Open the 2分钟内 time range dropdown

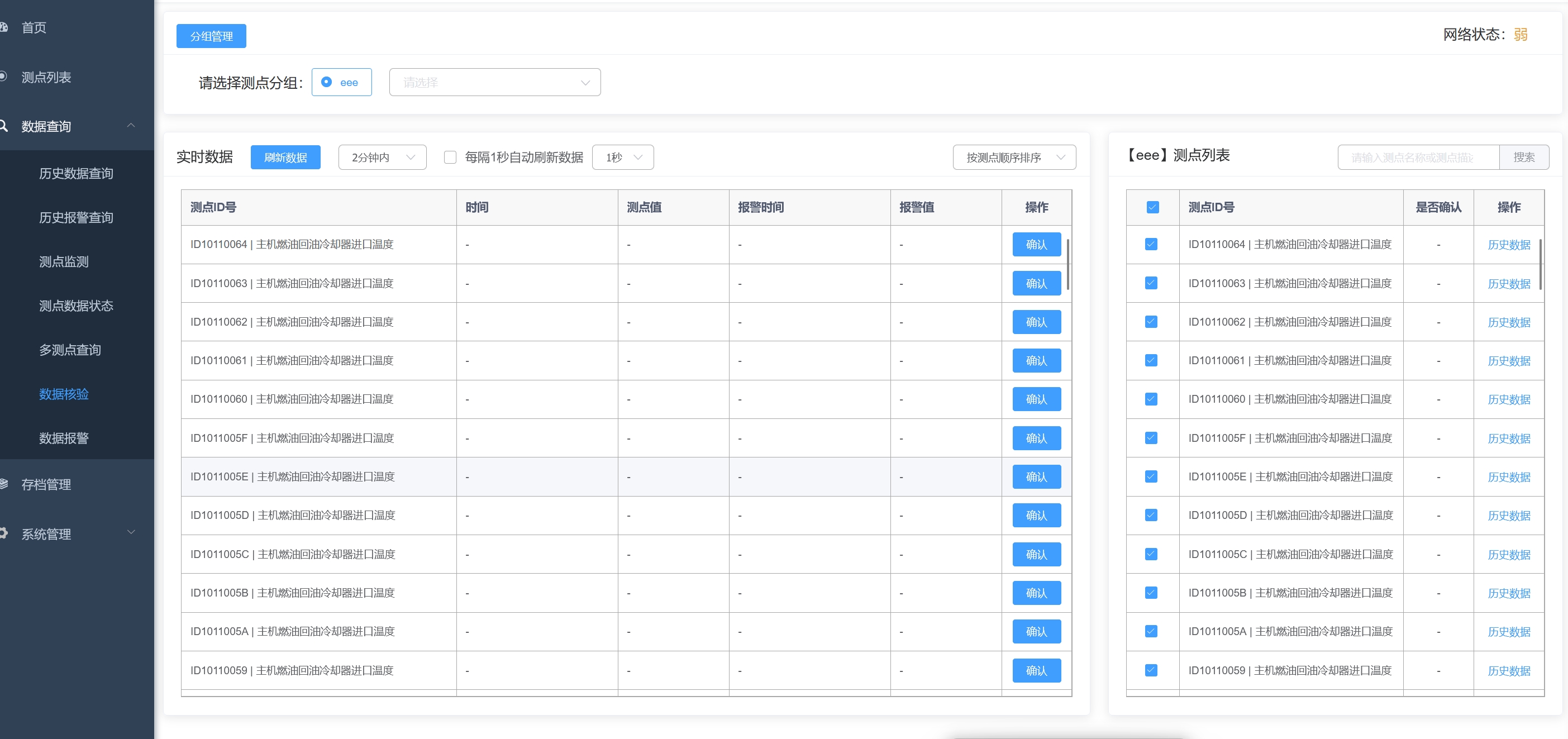(x=382, y=158)
